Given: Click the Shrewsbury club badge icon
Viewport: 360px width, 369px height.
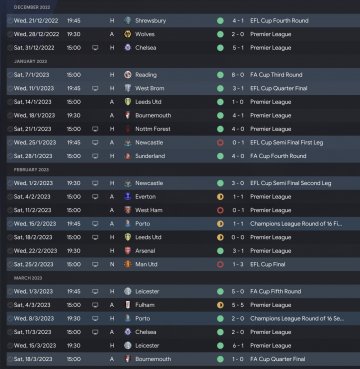Looking at the screenshot, I should (x=128, y=20).
